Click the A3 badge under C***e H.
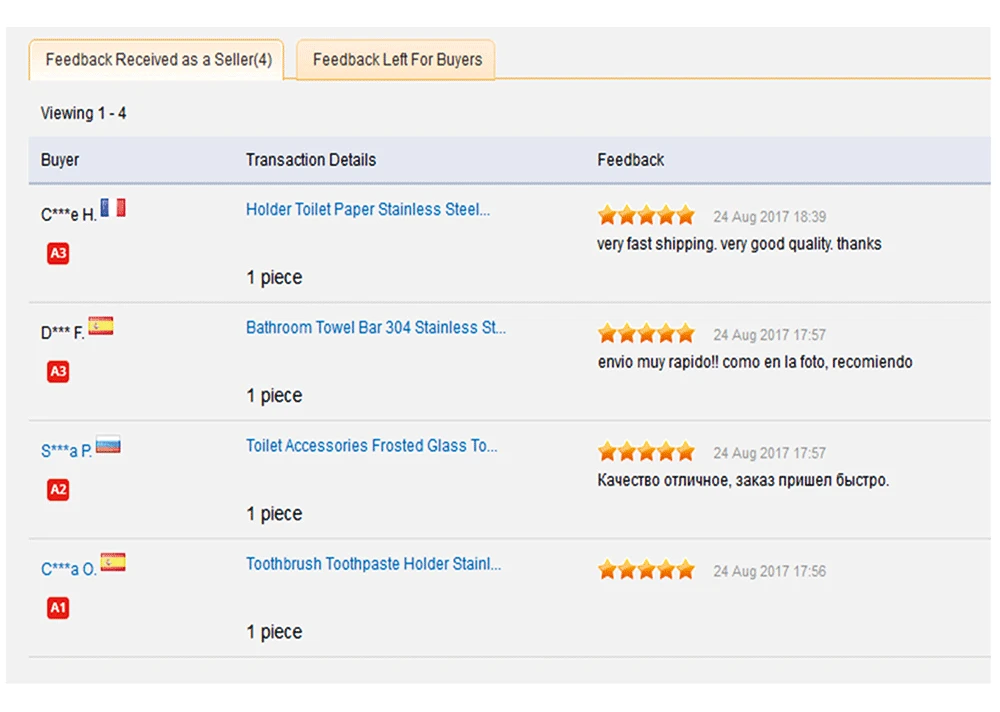 58,254
